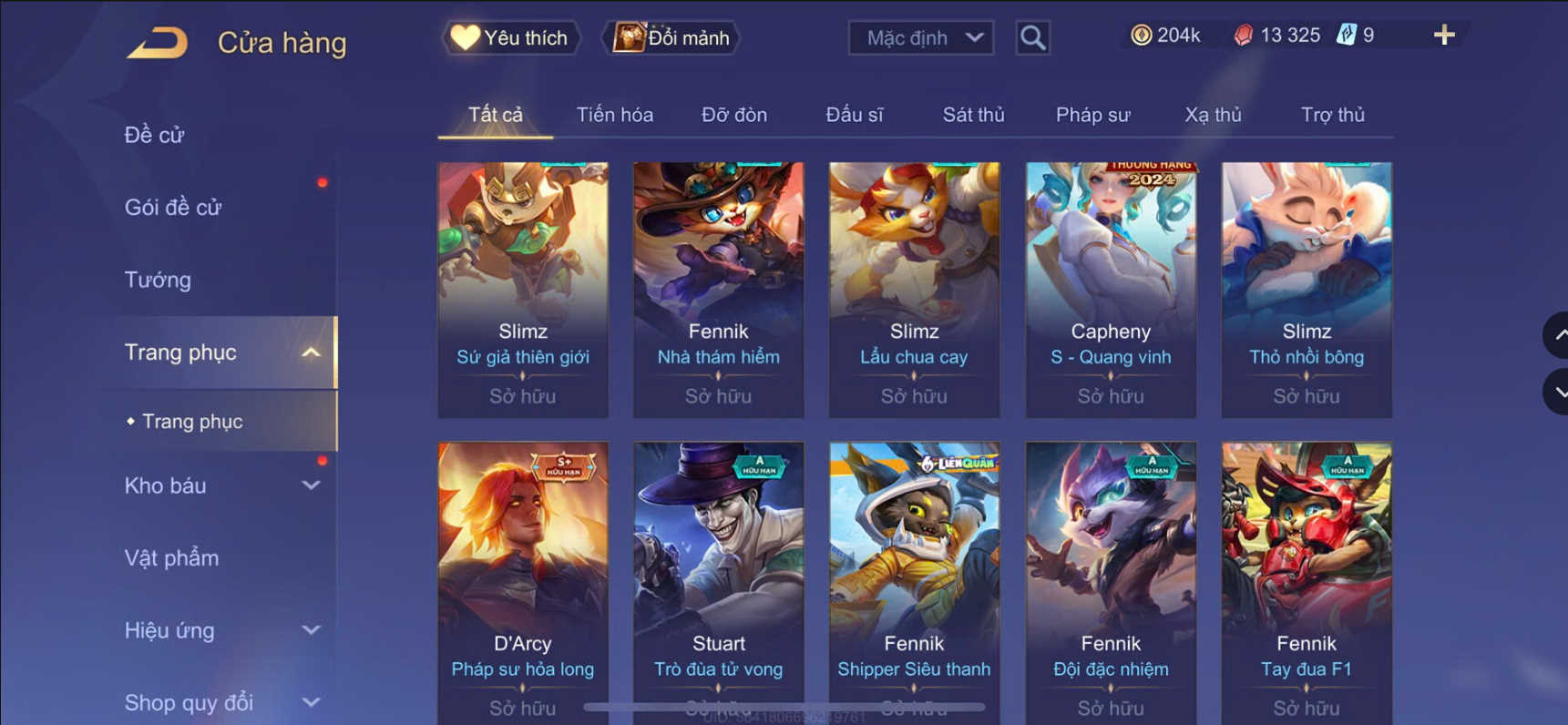
Task: Click the scroll up arrow at right edge
Action: [1556, 334]
